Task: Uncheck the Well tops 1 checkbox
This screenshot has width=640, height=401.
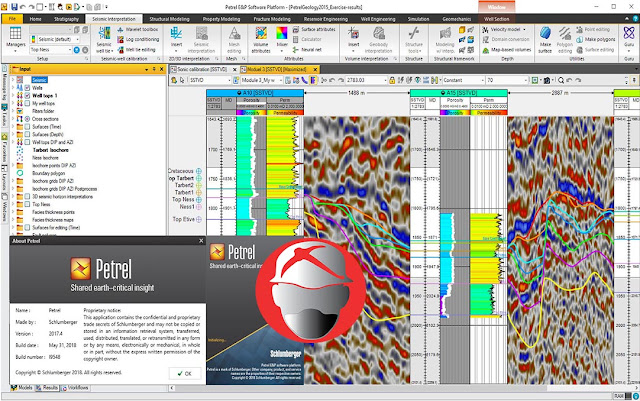Action: (27, 96)
